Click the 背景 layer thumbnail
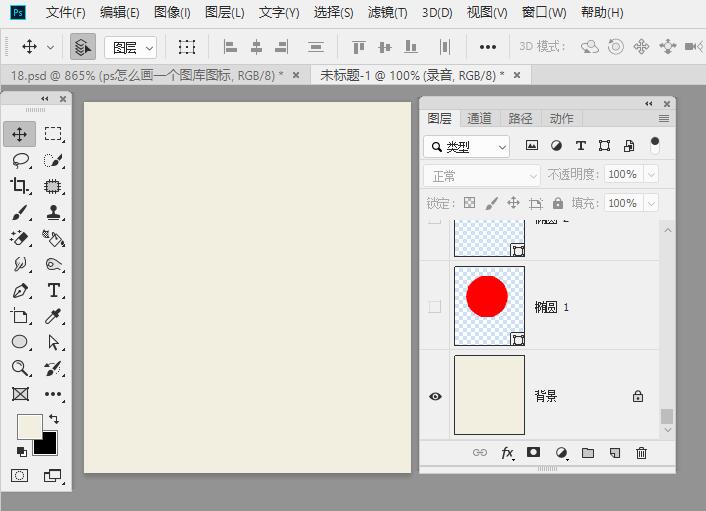 [489, 395]
